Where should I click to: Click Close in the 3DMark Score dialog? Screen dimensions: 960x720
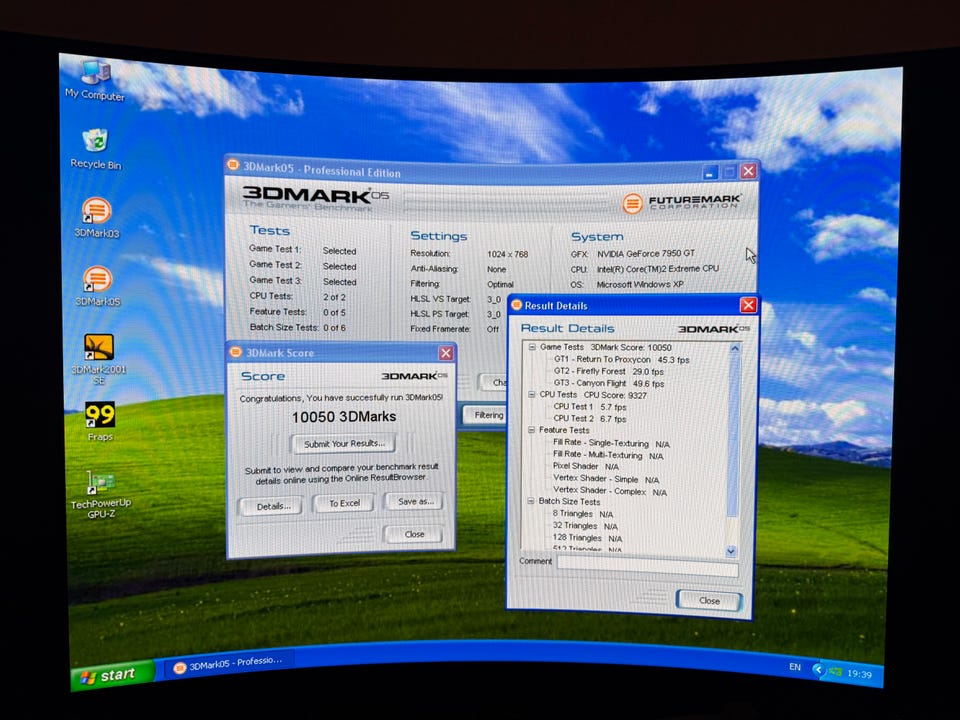tap(414, 534)
